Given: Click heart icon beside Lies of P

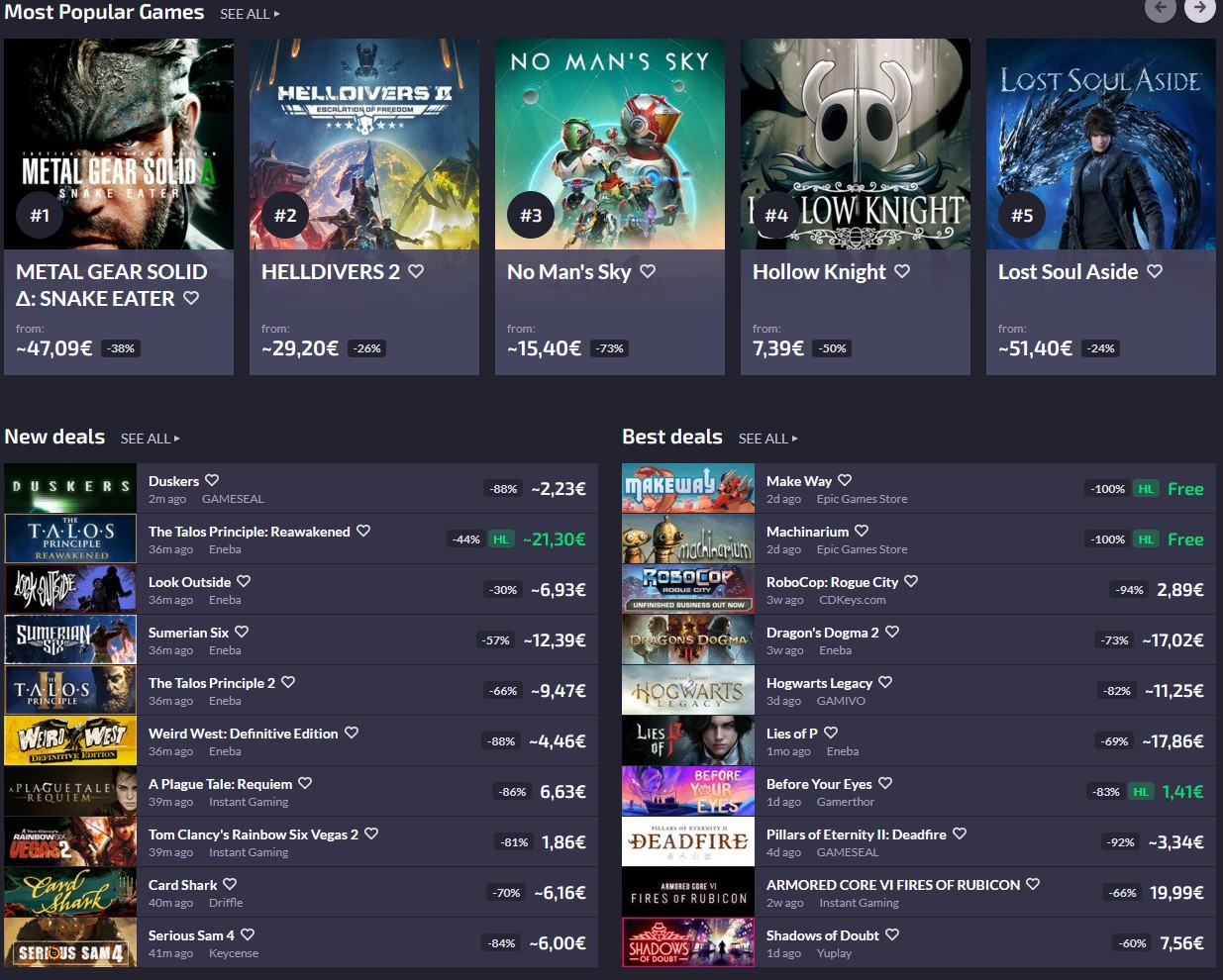Looking at the screenshot, I should click(831, 733).
